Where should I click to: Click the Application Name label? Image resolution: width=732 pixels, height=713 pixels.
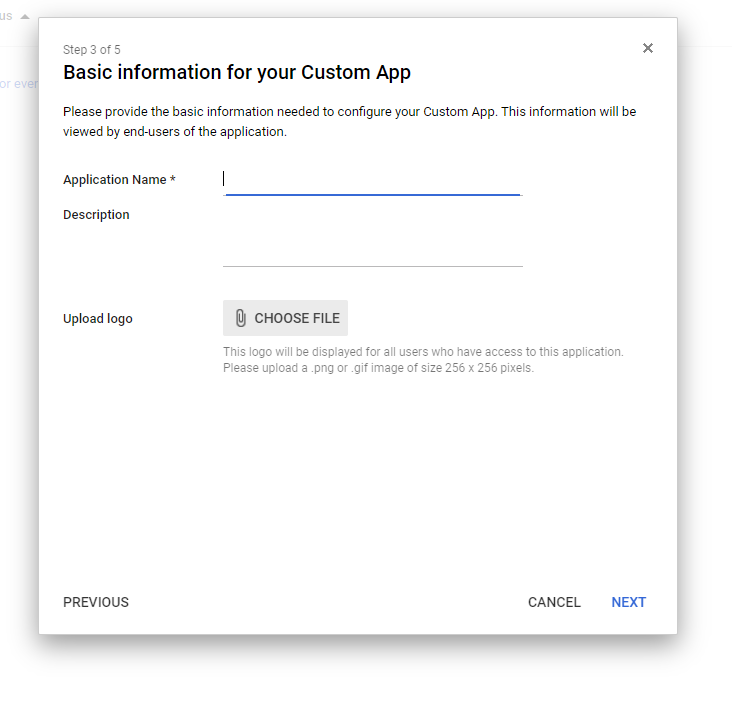pyautogui.click(x=114, y=180)
